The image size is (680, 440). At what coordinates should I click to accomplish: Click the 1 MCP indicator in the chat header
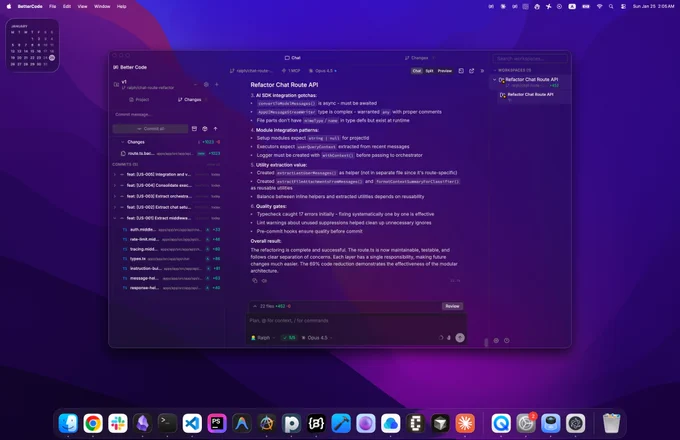(x=291, y=71)
